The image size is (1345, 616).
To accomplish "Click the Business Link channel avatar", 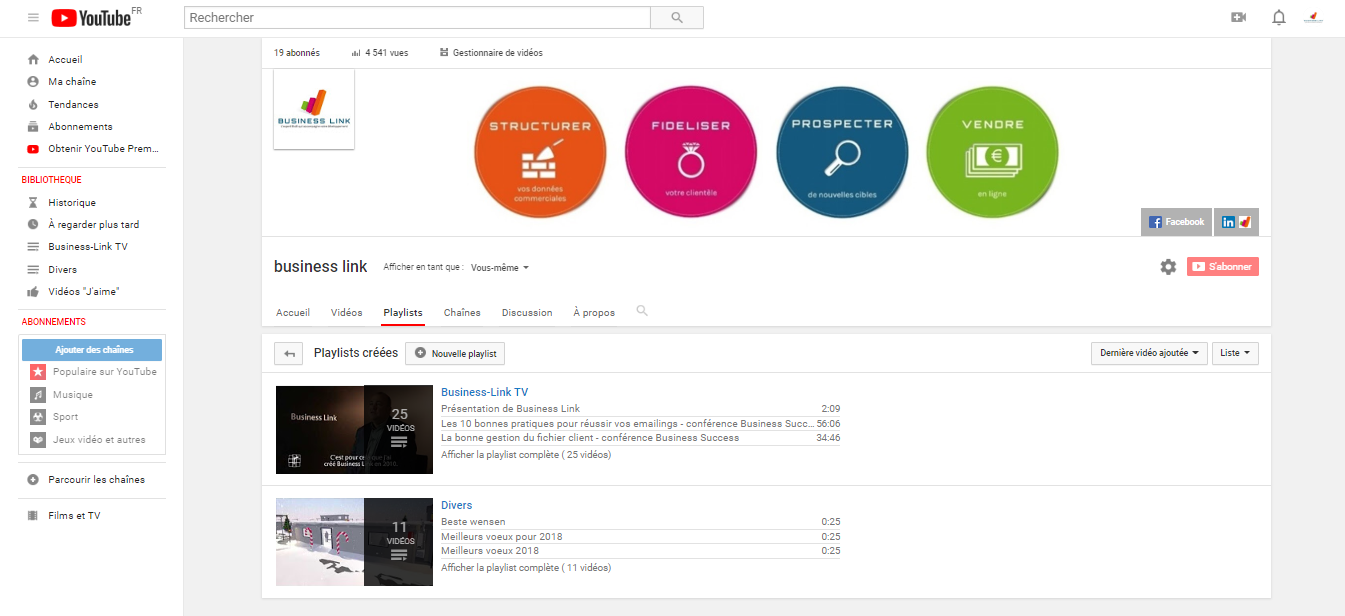I will [x=314, y=109].
